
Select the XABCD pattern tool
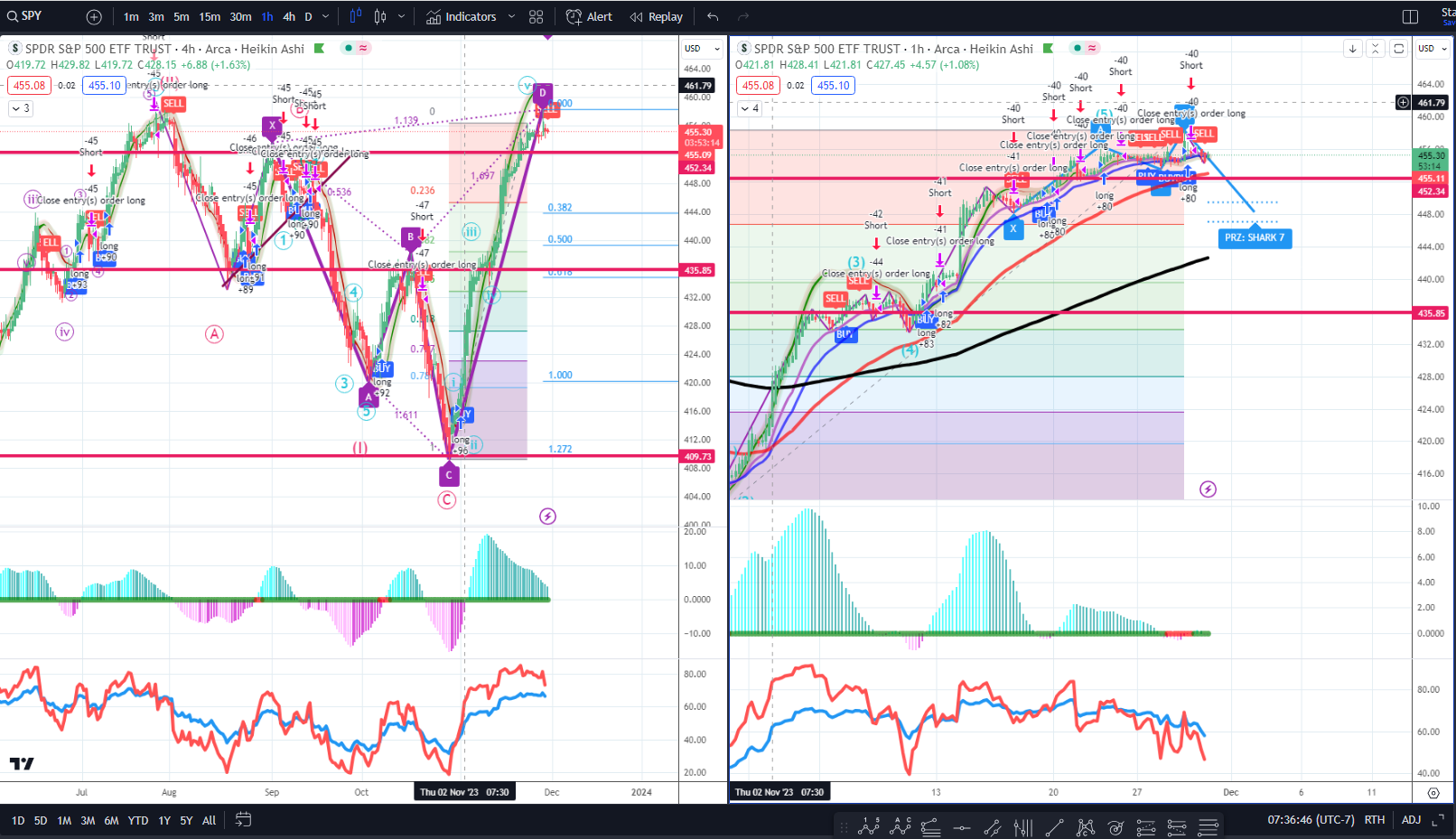1085,826
